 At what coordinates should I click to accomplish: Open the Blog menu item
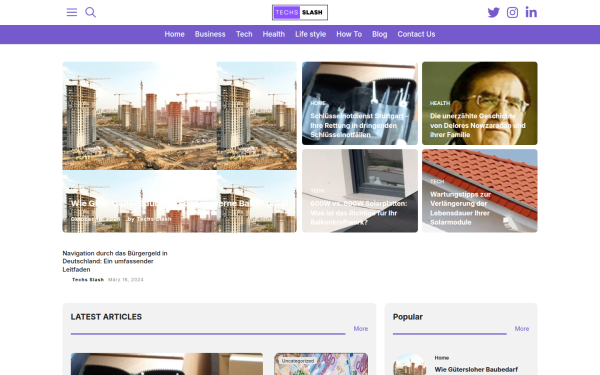click(x=380, y=34)
